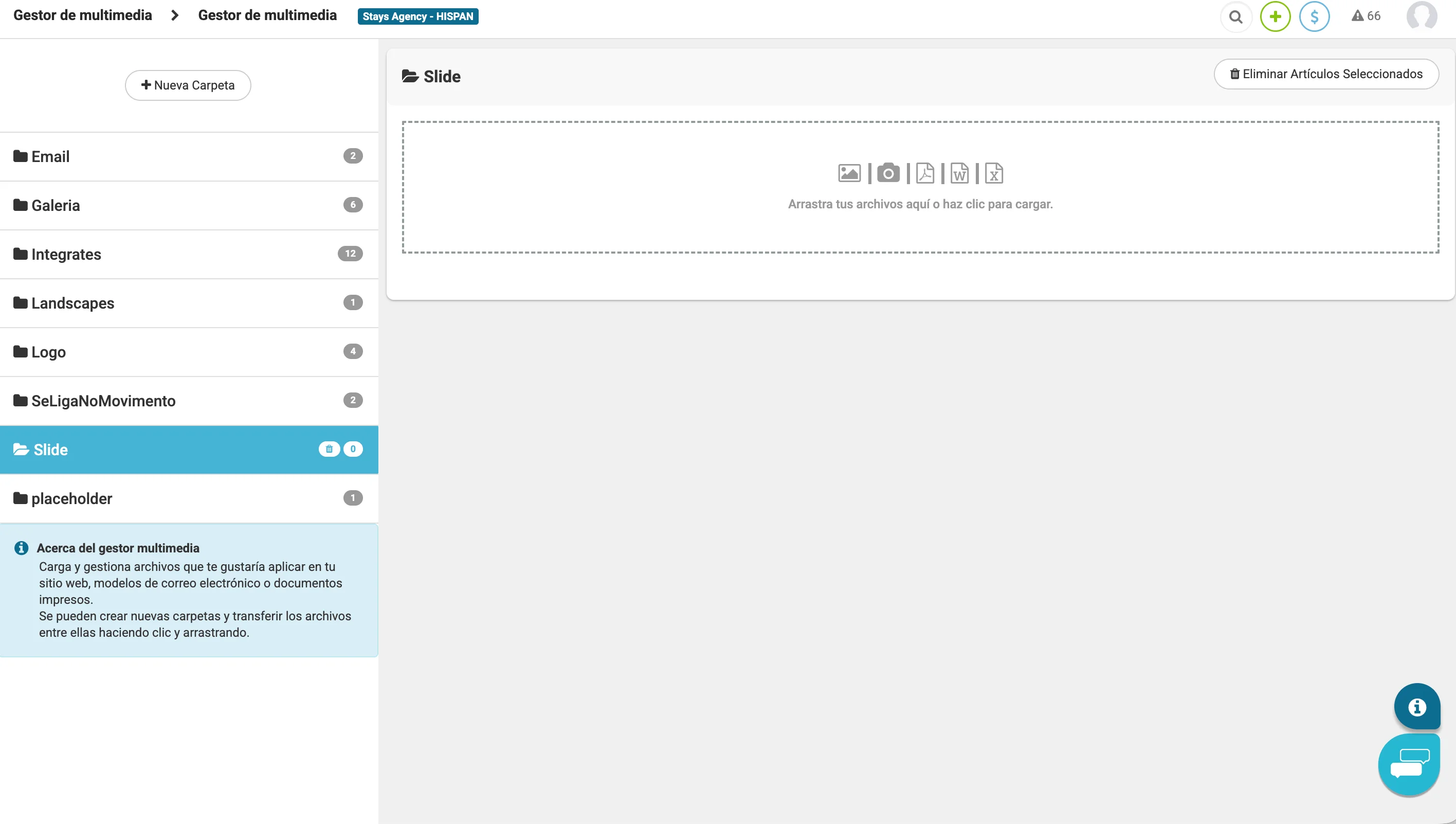Click the Nueva Carpeta button
This screenshot has height=824, width=1456.
188,85
